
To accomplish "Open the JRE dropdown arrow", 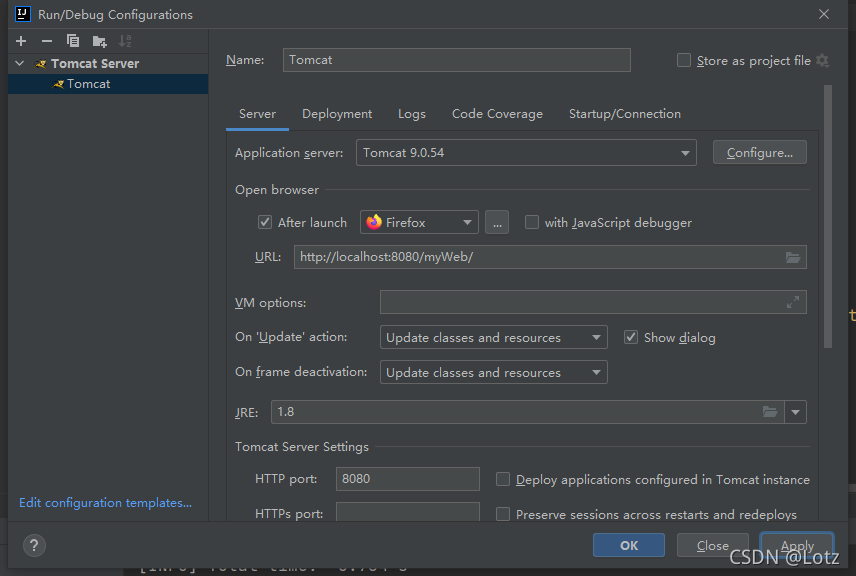I will [x=795, y=412].
